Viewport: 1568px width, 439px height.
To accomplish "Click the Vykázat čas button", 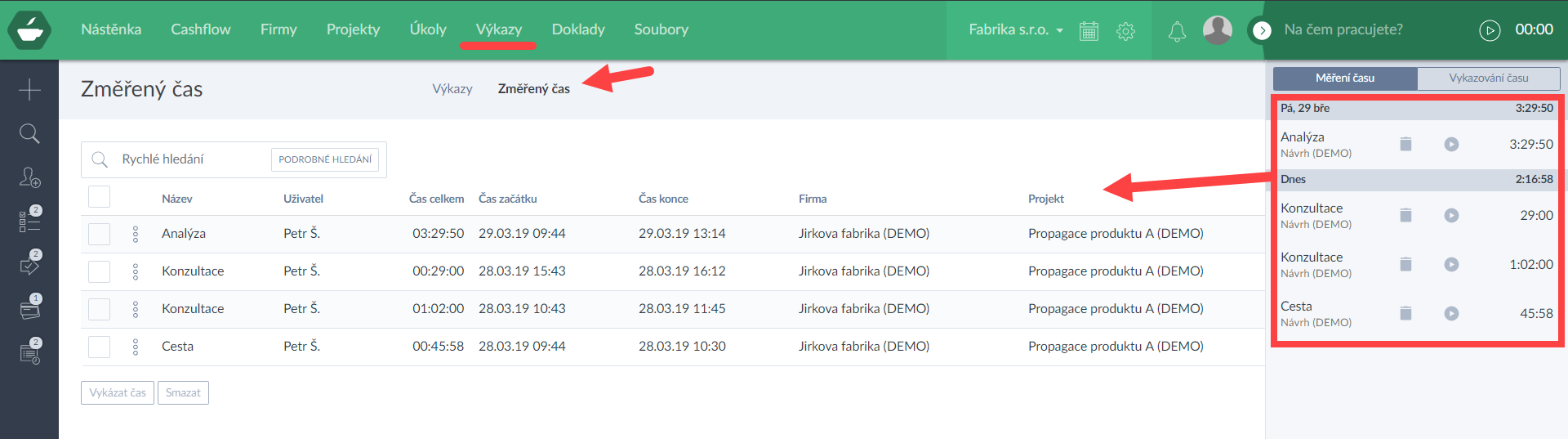I will [x=118, y=393].
